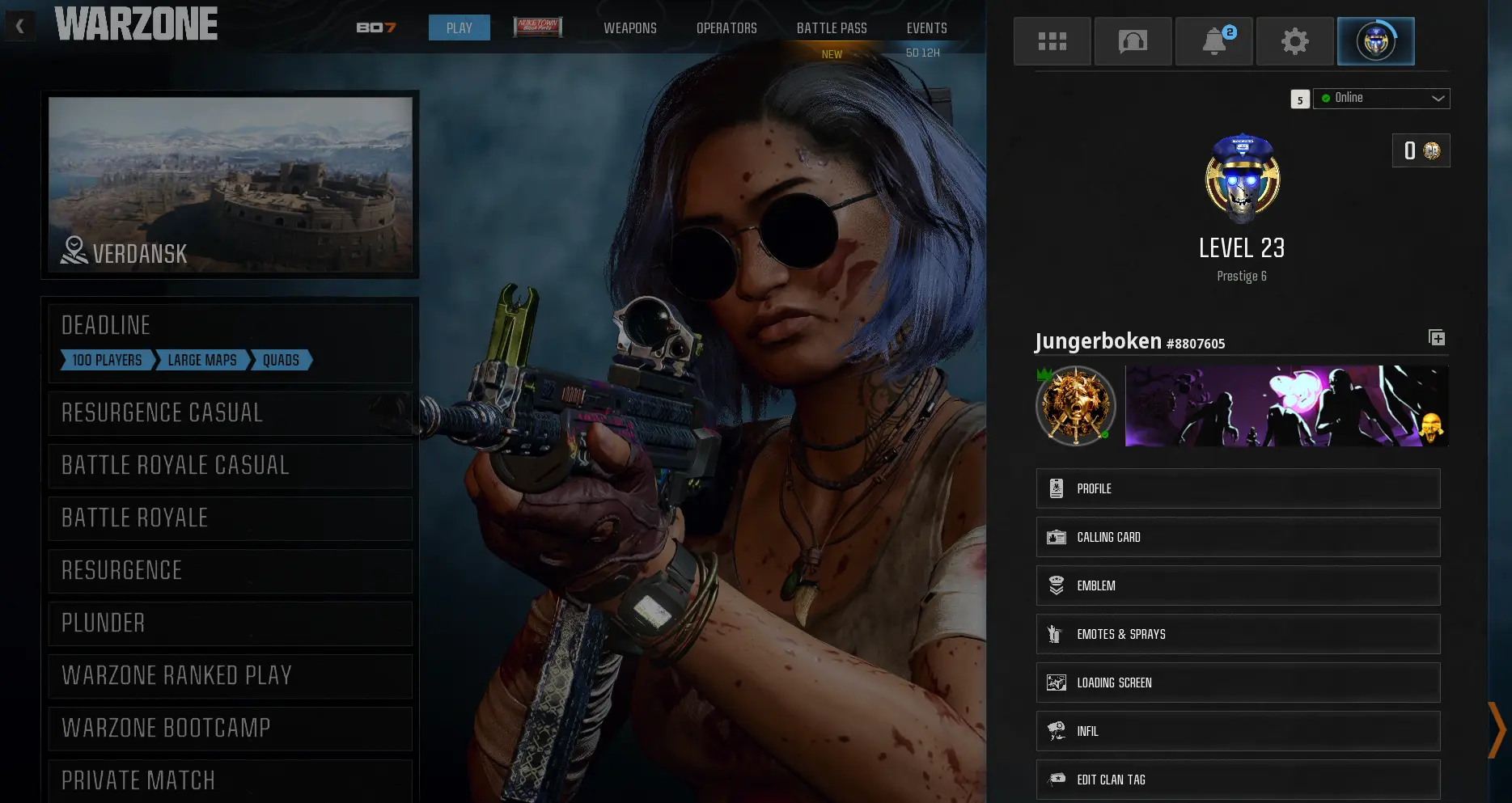Click the purple calling card banner
Screen dimensions: 1512x803
point(1286,405)
